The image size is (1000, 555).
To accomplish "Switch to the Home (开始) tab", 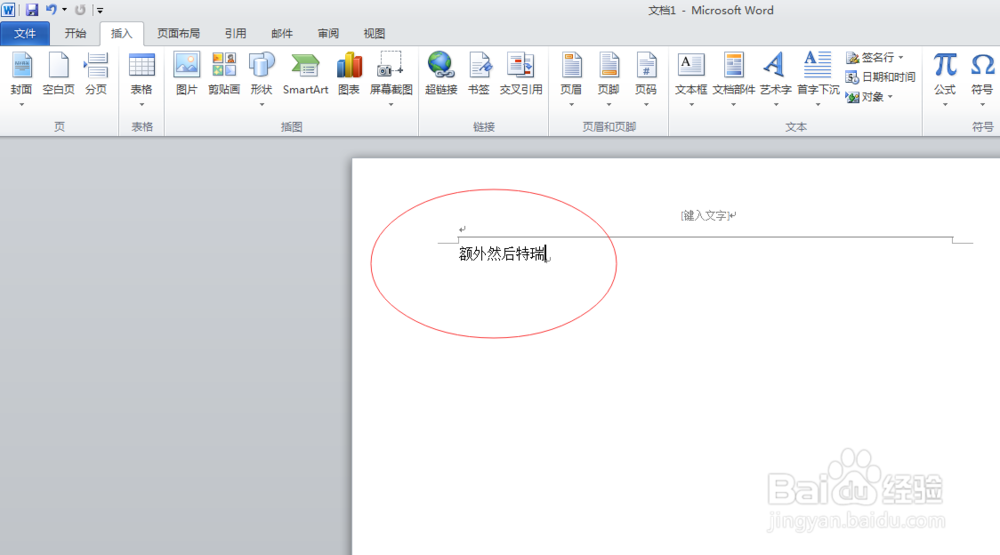I will 75,33.
